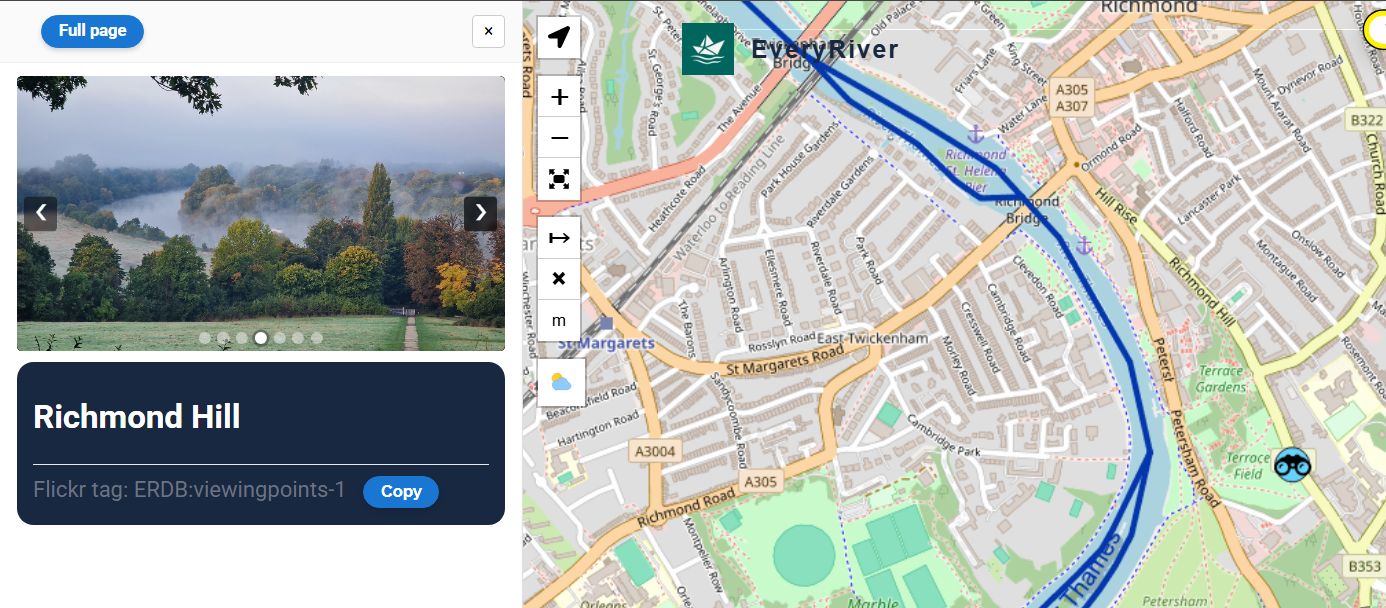
Task: Show previous photo in carousel
Action: 41,213
